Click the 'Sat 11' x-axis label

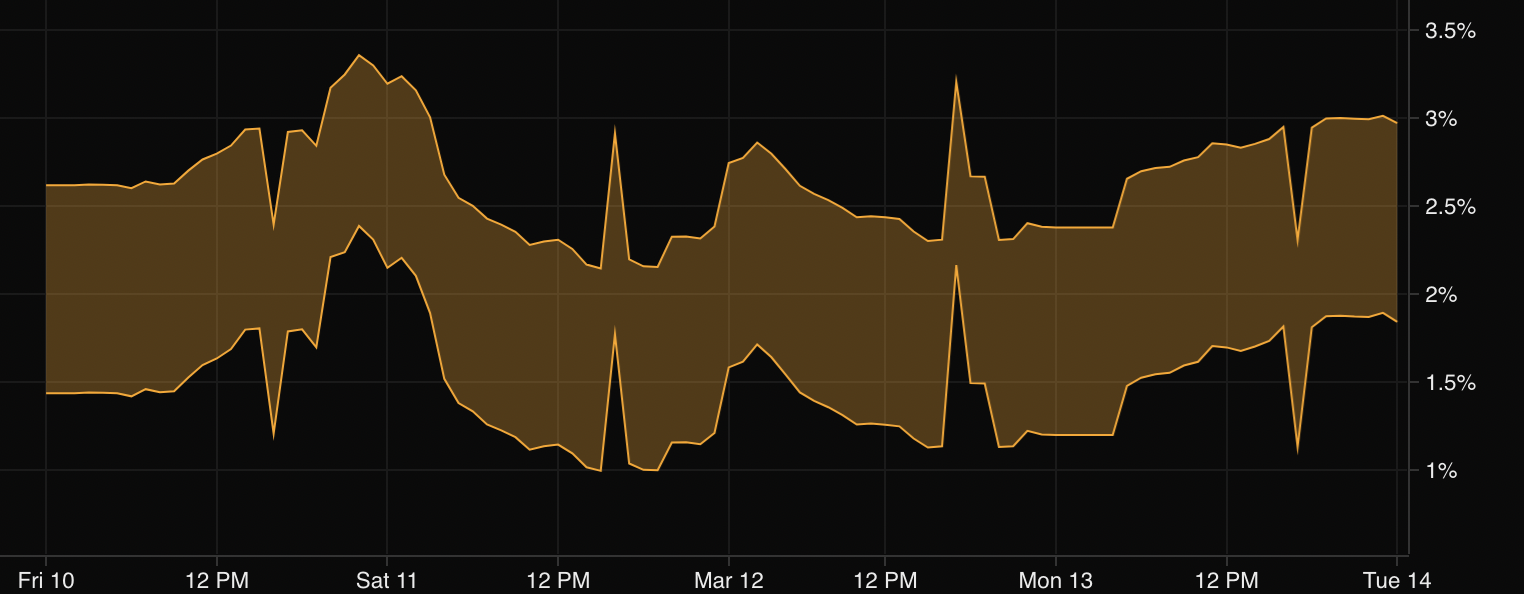pyautogui.click(x=386, y=579)
